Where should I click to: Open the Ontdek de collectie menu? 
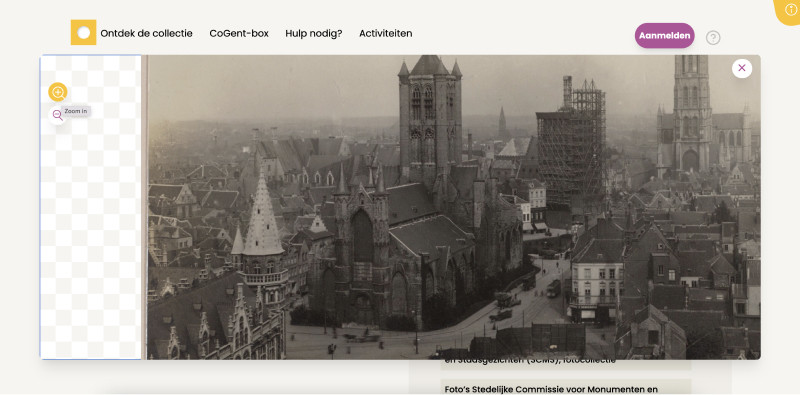pos(146,34)
